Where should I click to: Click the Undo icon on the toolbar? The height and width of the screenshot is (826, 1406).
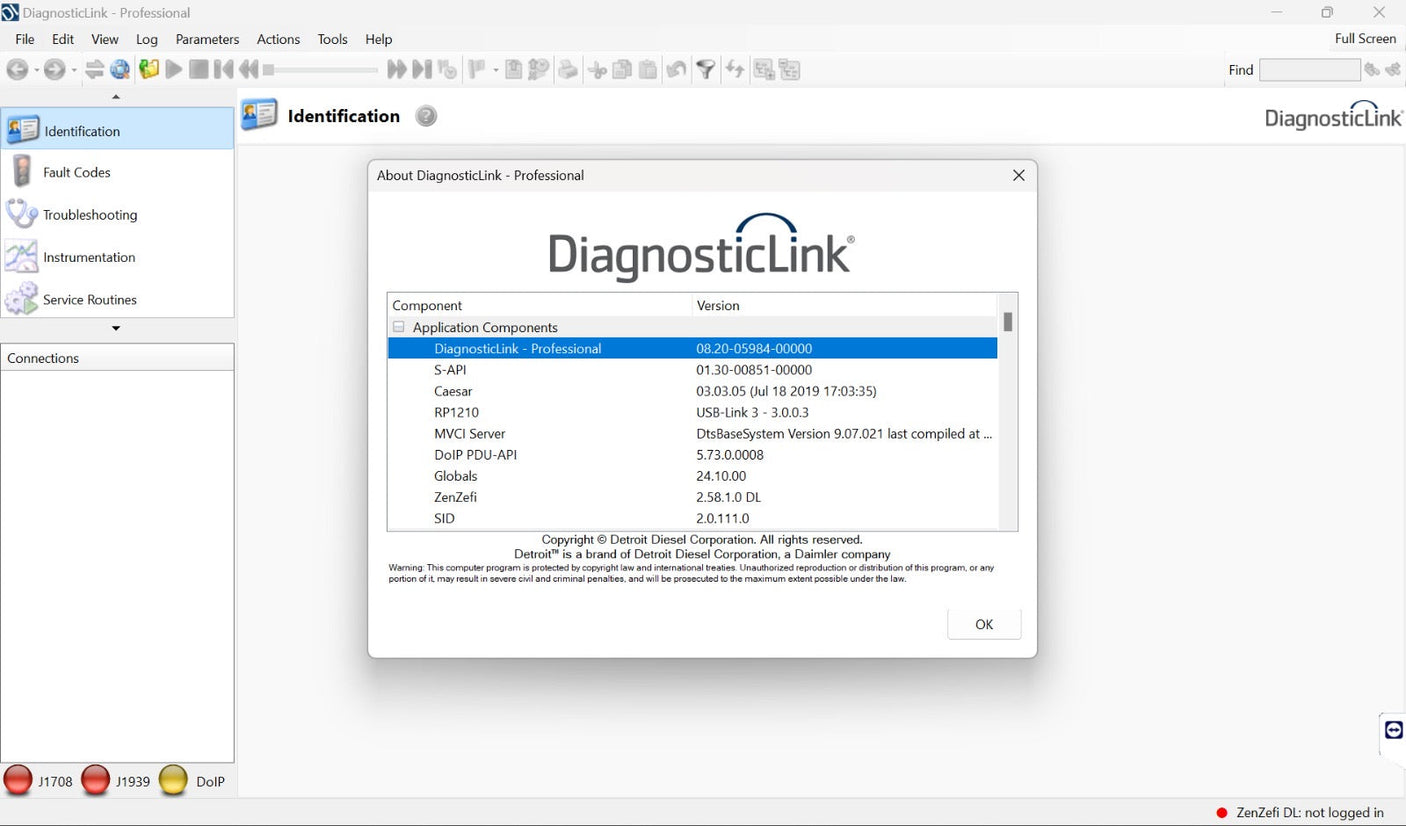676,69
